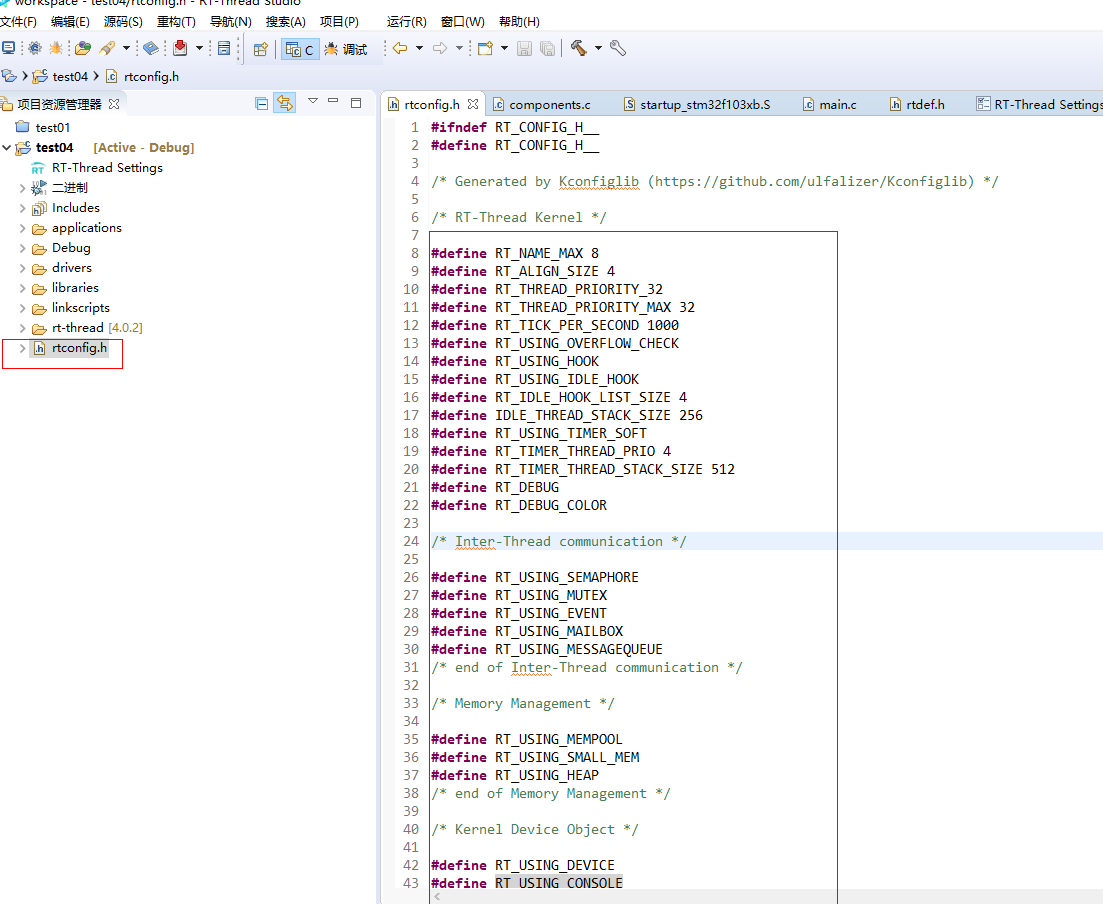Click the red download-arrow flash icon
Screen dimensions: 1103x904
tap(180, 48)
